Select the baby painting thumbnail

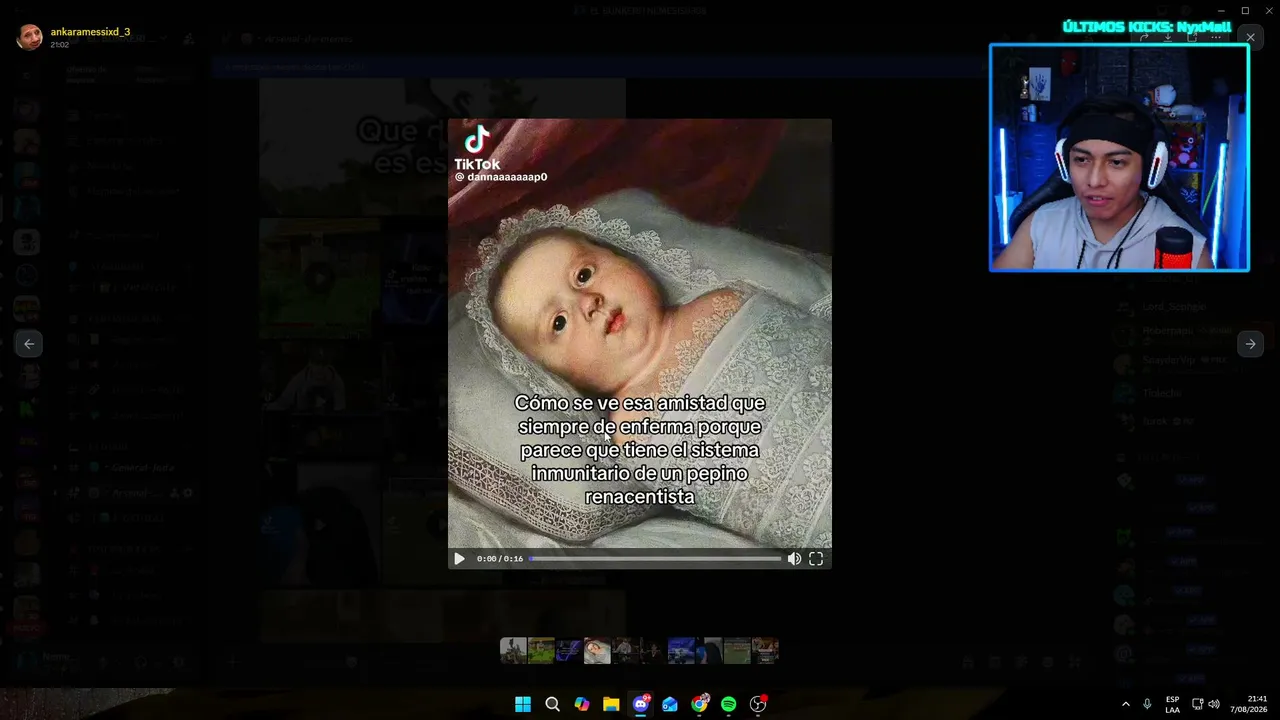[x=597, y=651]
